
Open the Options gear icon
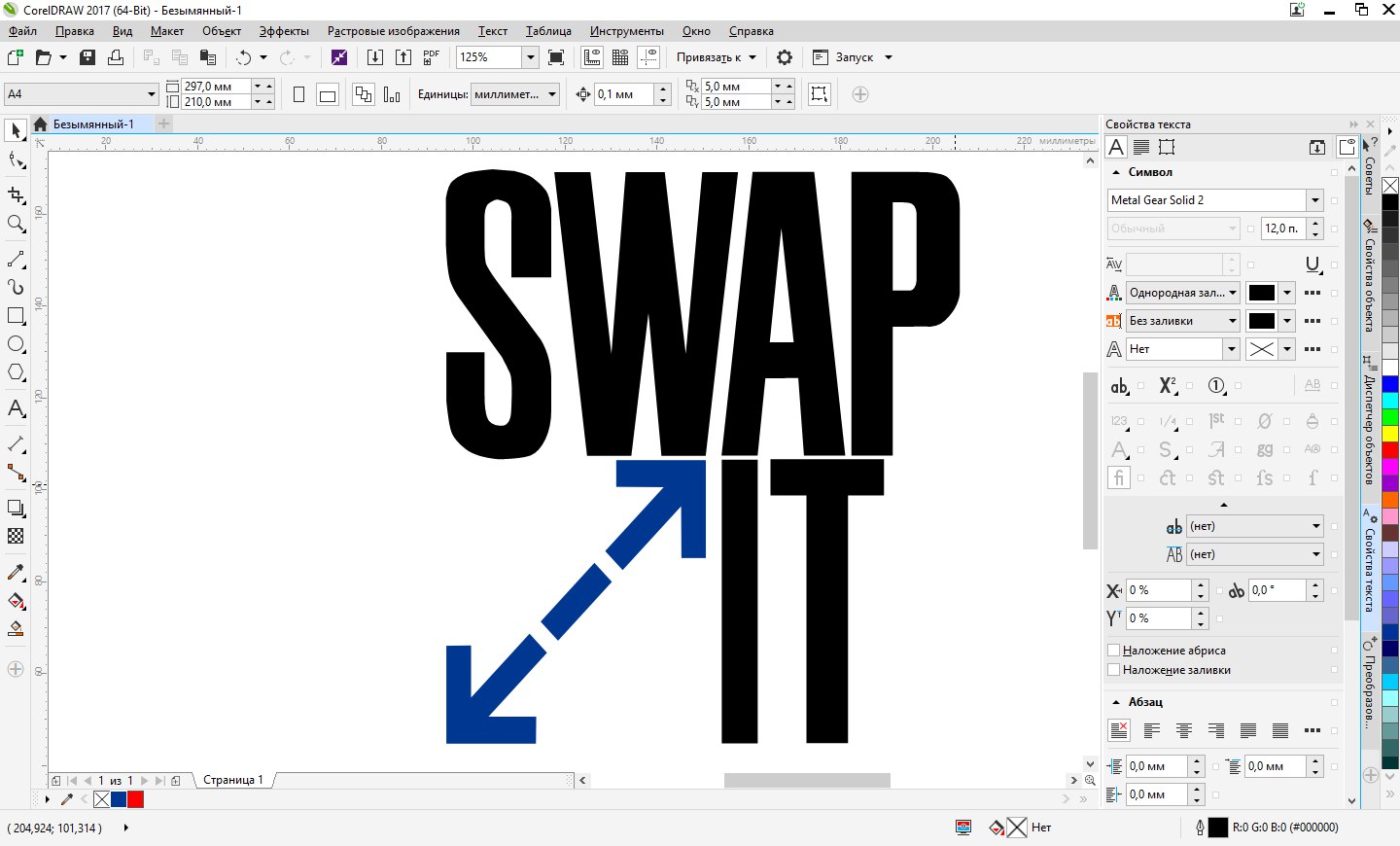click(x=785, y=57)
